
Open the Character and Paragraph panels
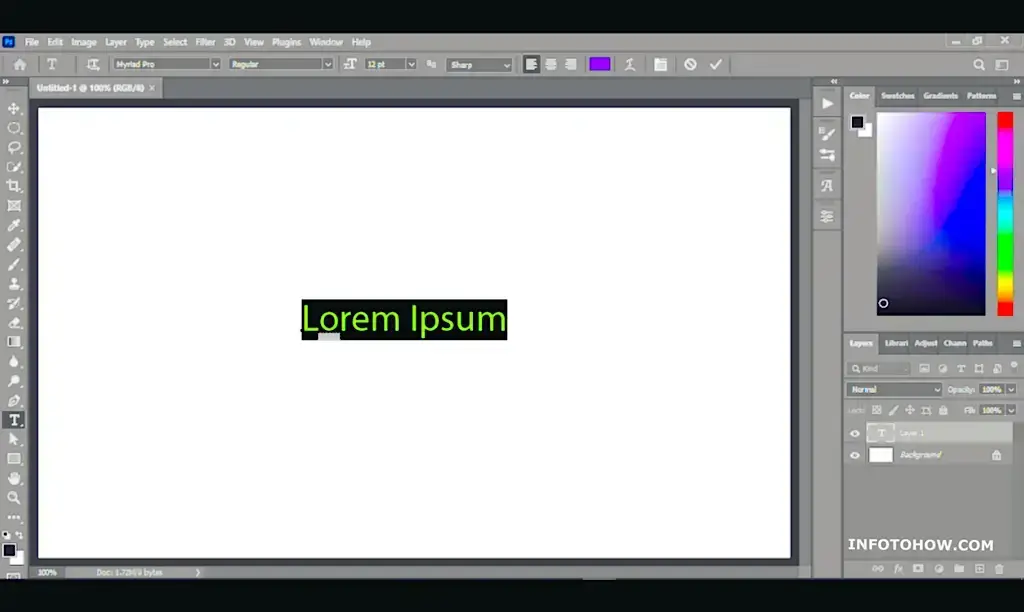tap(660, 64)
